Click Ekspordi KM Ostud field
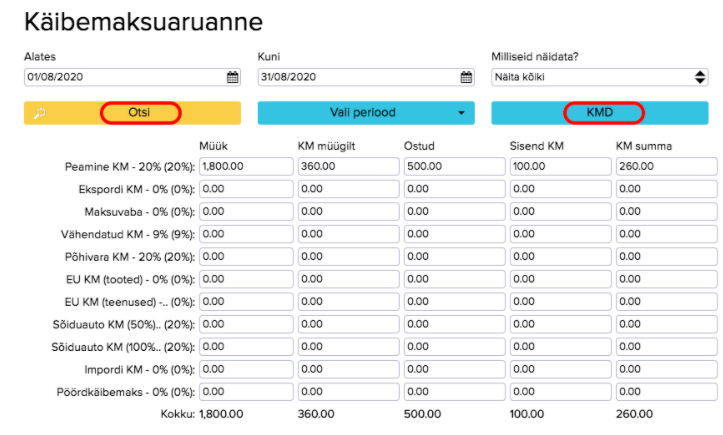 pos(455,189)
